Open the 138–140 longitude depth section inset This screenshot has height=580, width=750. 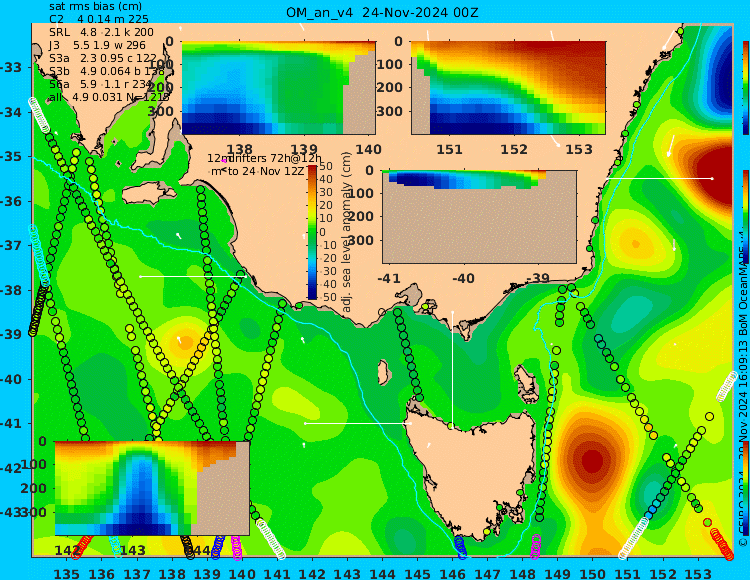click(x=278, y=88)
